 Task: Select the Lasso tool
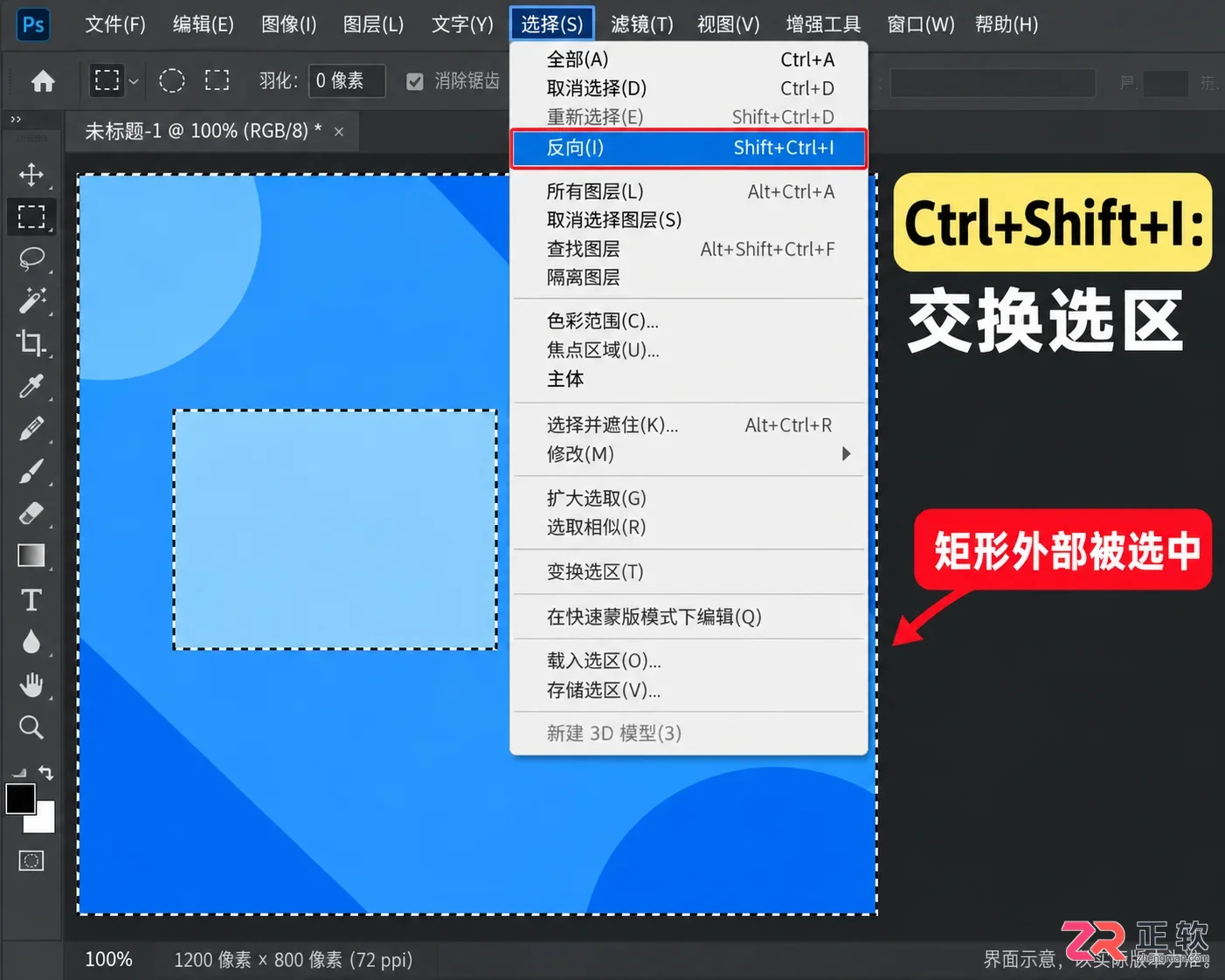coord(31,259)
